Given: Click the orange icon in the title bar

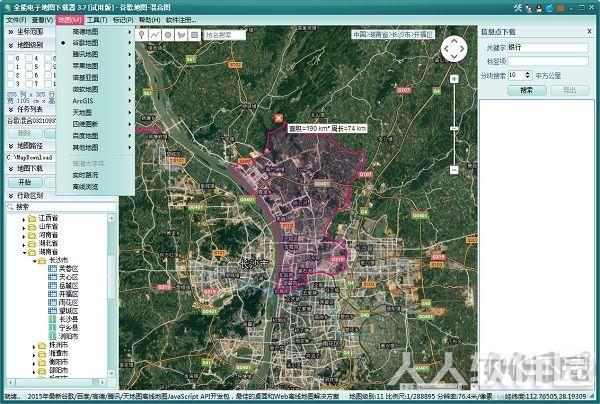Looking at the screenshot, I should [560, 8].
